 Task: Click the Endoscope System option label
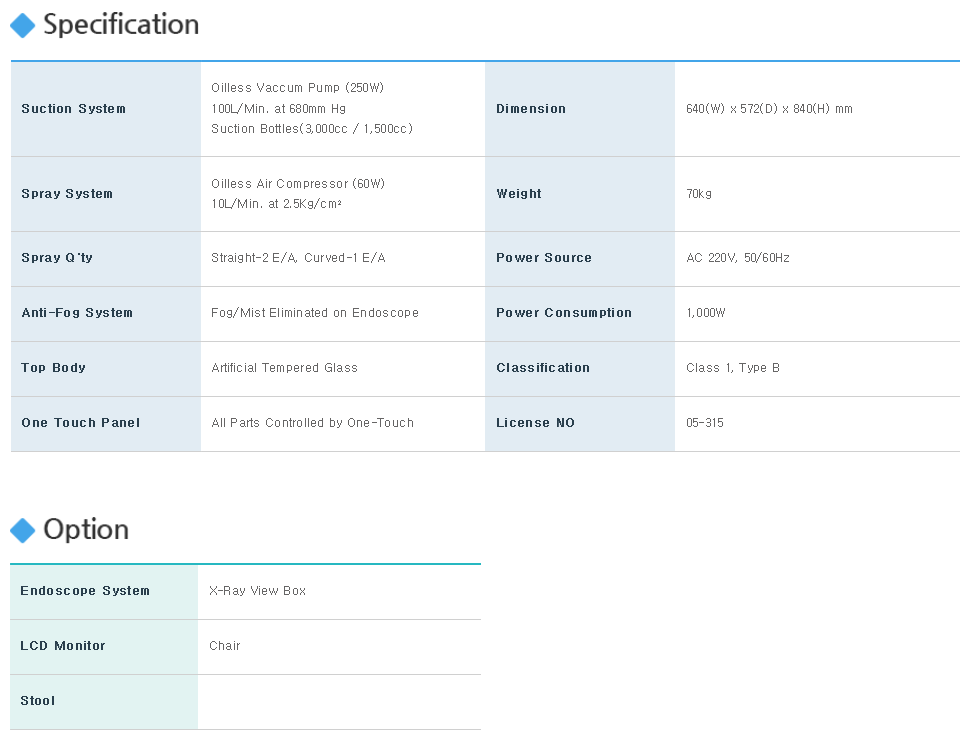click(85, 590)
